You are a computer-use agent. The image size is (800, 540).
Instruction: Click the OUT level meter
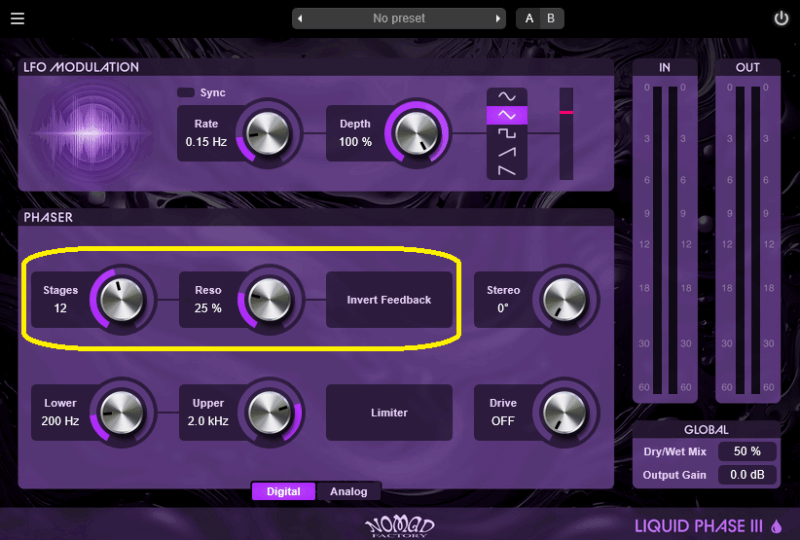[x=747, y=239]
